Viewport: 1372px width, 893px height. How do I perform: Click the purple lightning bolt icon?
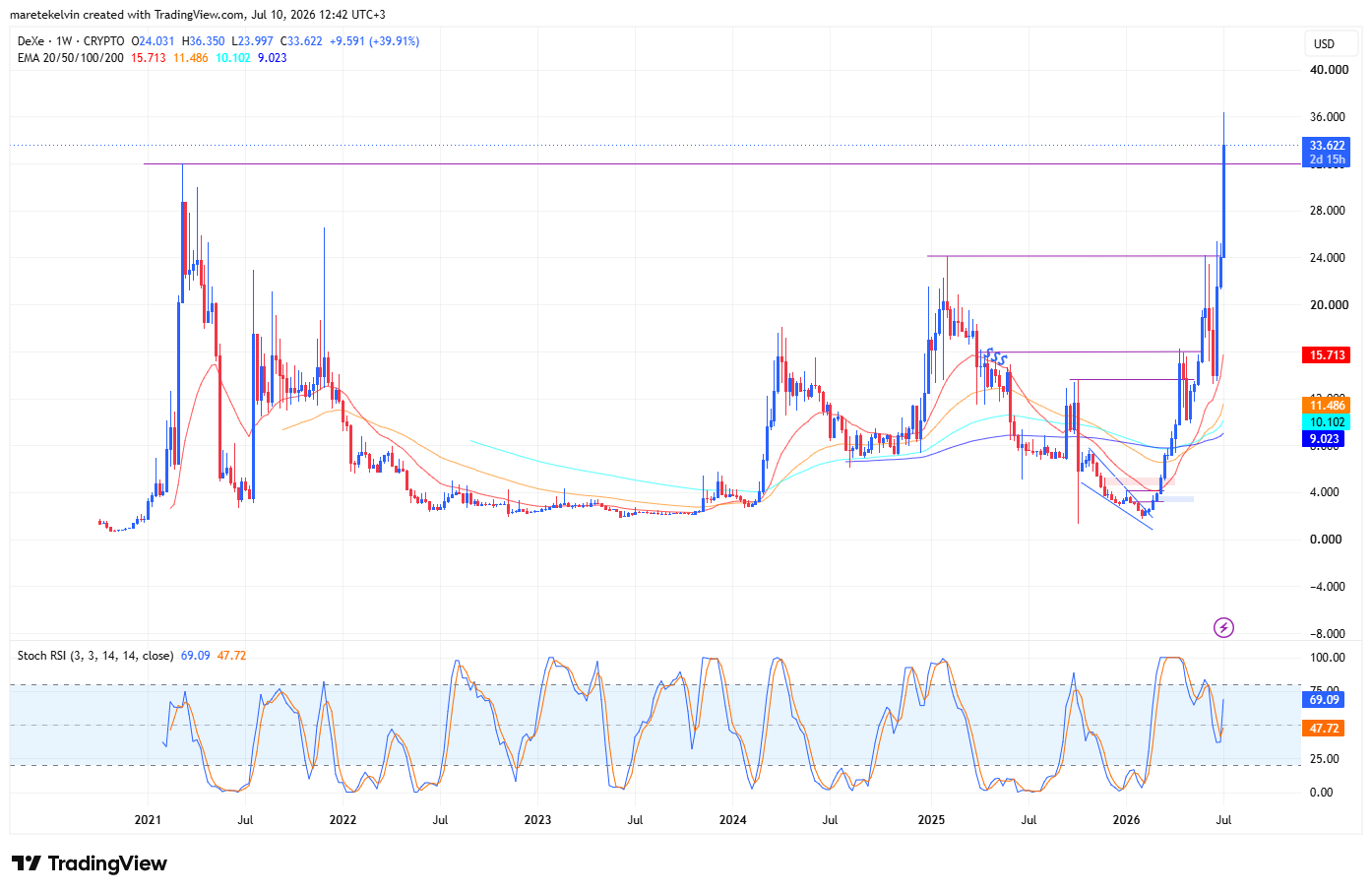[x=1223, y=627]
